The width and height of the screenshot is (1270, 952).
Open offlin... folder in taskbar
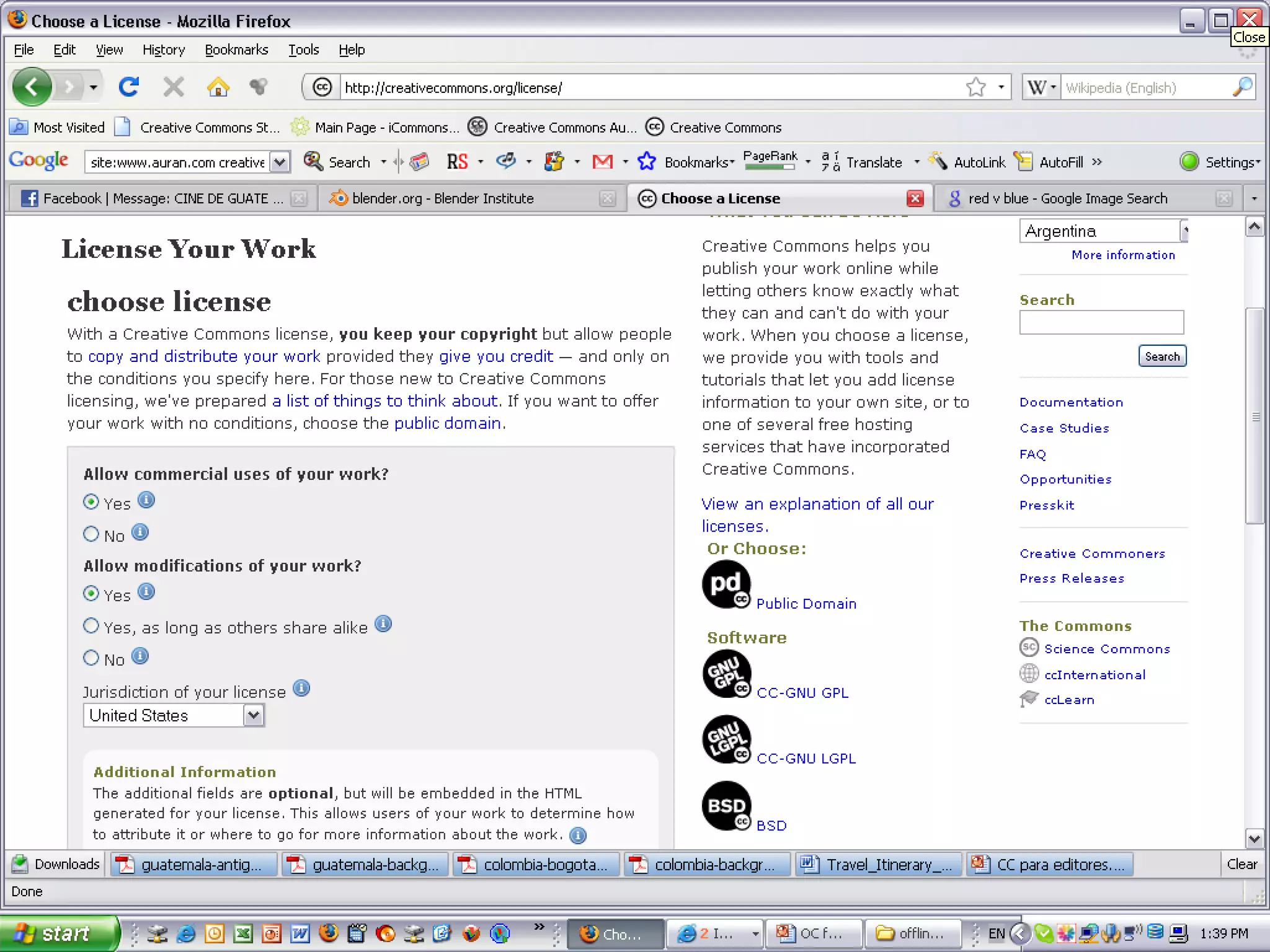(912, 933)
